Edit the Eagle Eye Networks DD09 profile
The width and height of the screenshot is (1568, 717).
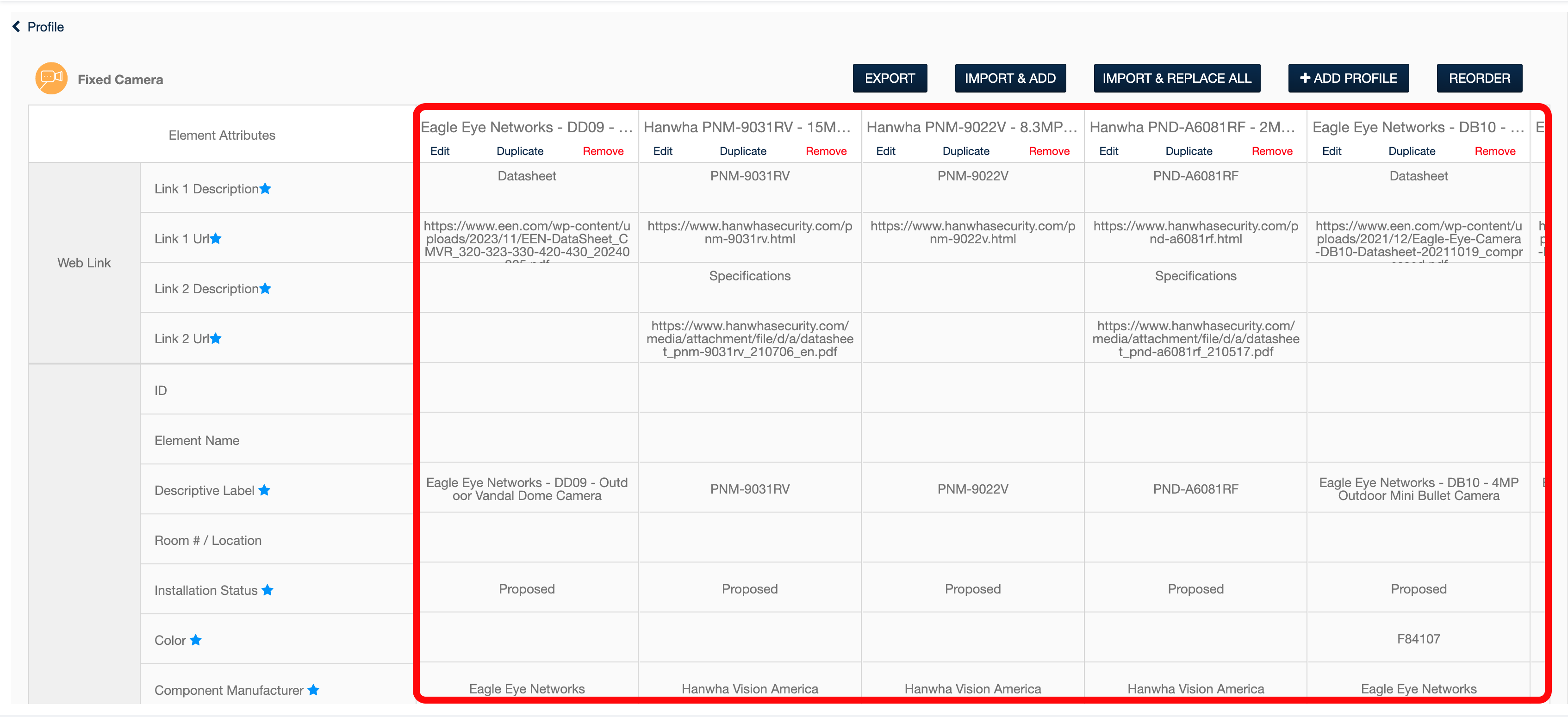click(x=440, y=151)
